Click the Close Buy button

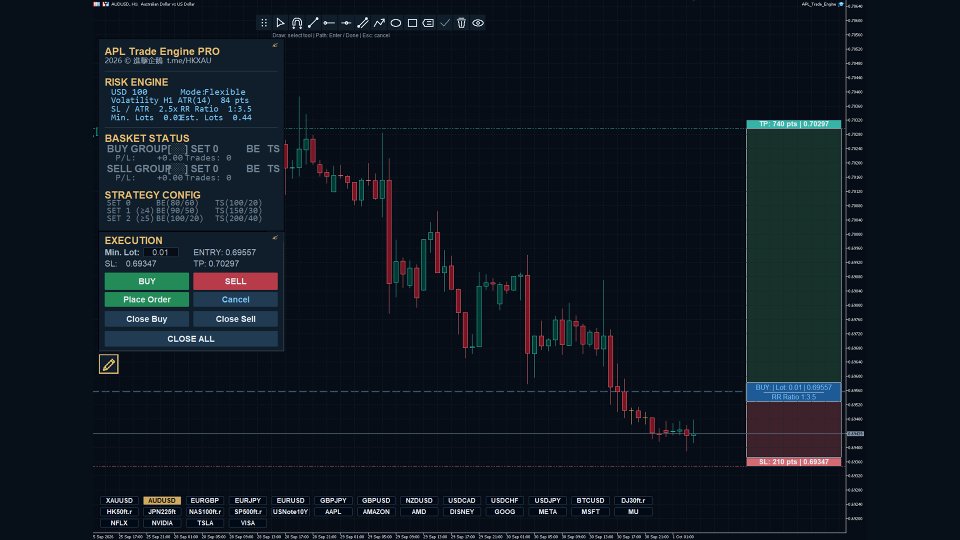click(x=147, y=319)
